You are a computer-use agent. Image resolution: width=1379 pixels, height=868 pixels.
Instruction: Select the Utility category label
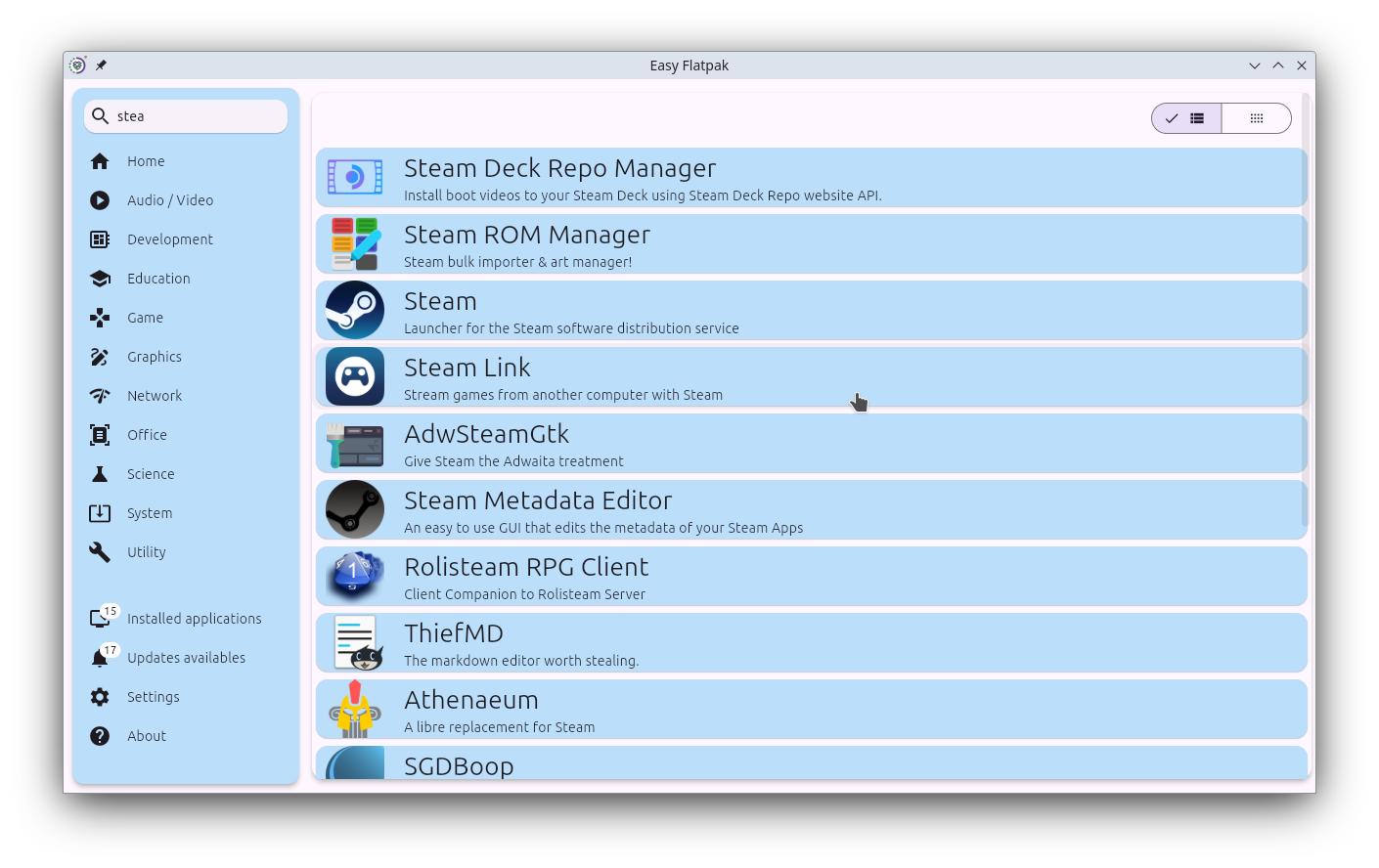pos(147,552)
